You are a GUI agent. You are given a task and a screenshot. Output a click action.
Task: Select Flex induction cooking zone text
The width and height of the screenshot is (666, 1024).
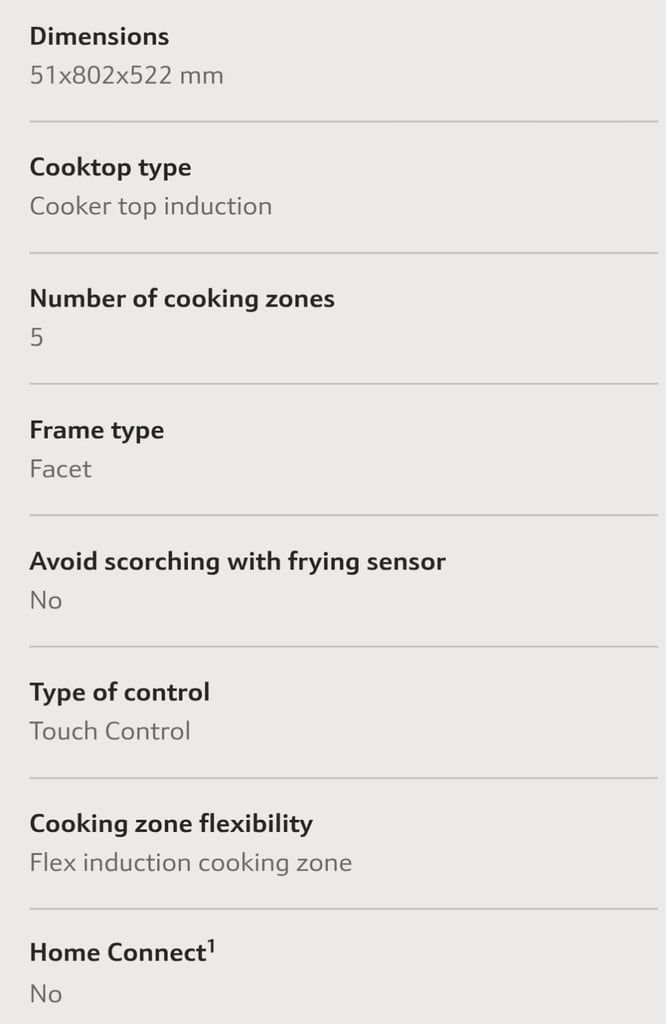click(x=191, y=863)
